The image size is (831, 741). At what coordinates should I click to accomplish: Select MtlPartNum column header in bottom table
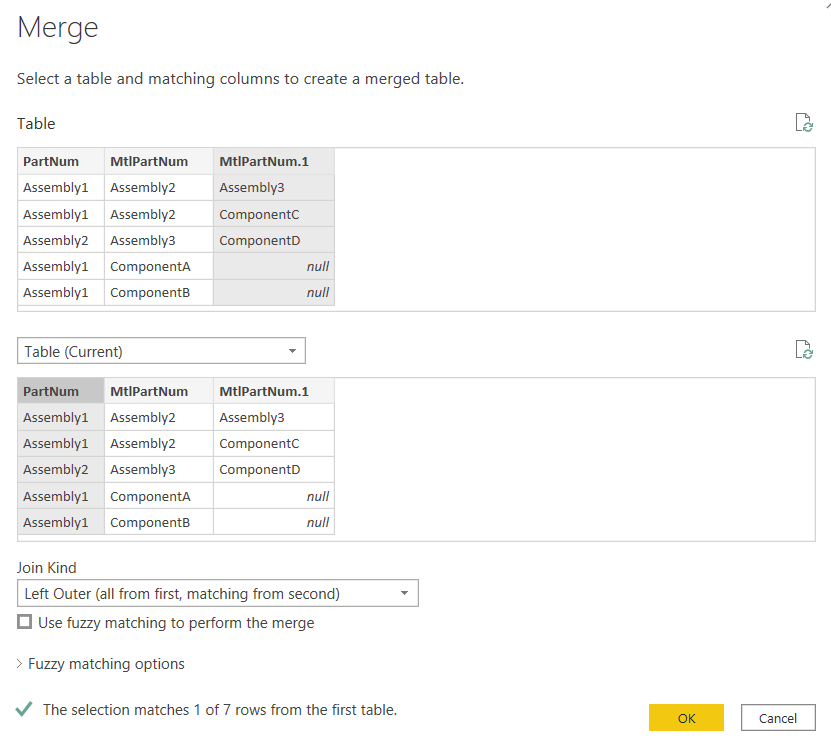pyautogui.click(x=159, y=391)
